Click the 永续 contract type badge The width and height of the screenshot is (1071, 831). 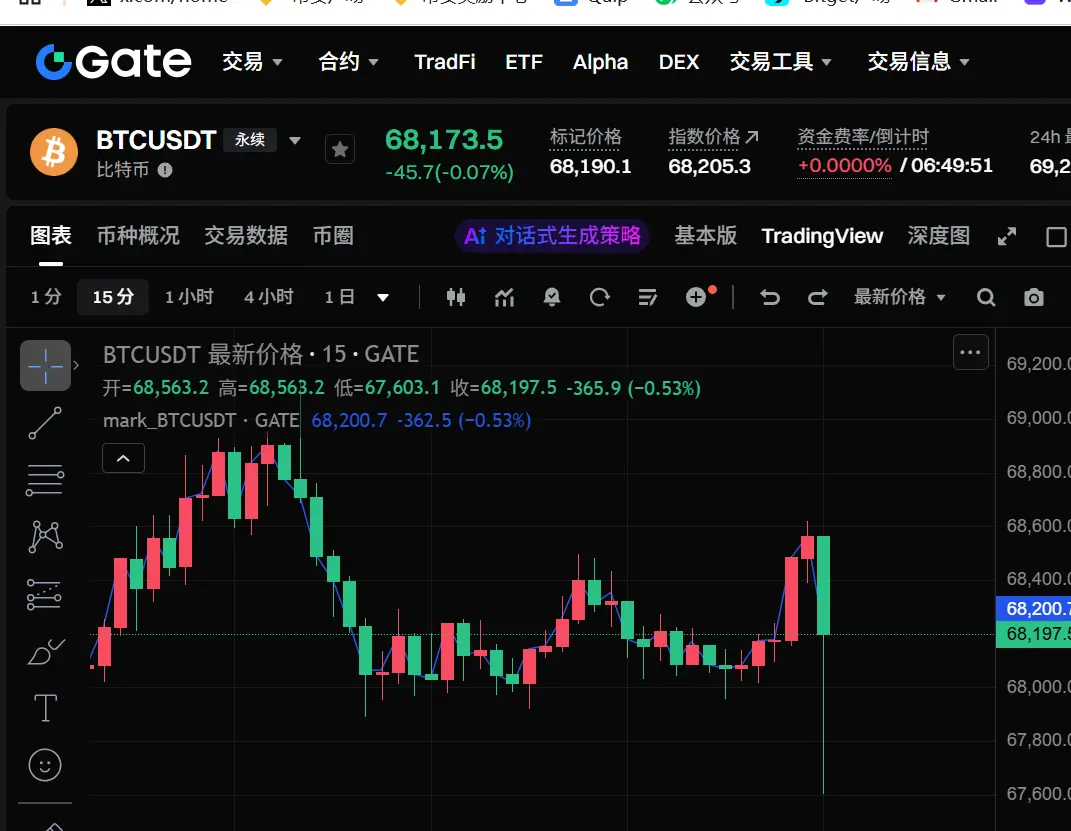coord(250,140)
